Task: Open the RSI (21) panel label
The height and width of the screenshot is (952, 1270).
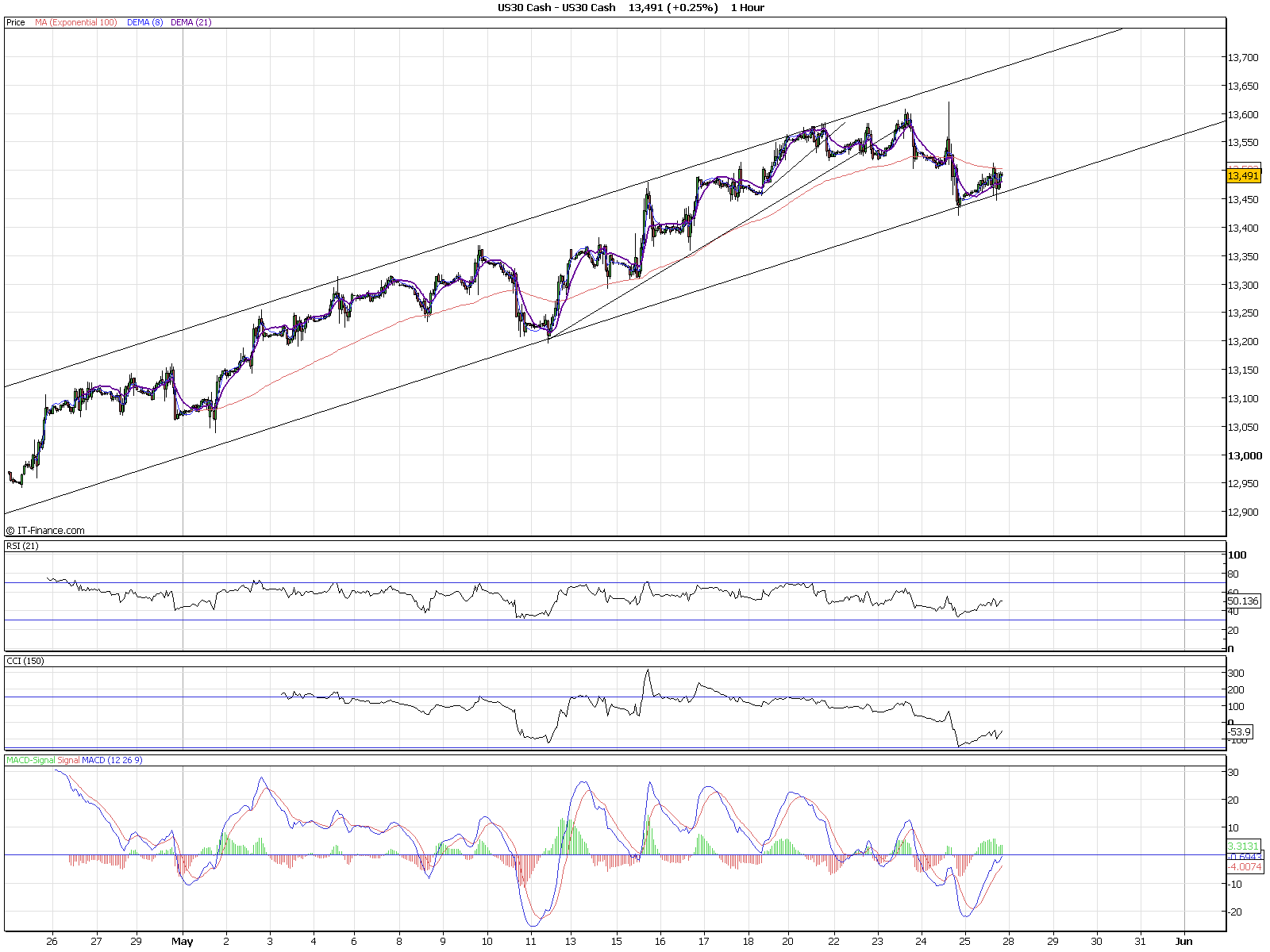Action: pos(22,546)
